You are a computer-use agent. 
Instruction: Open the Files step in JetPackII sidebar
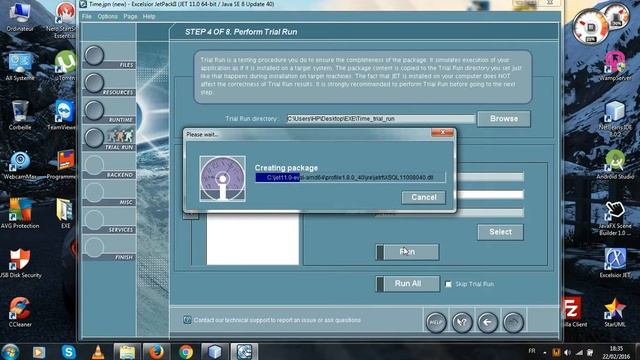click(x=94, y=55)
